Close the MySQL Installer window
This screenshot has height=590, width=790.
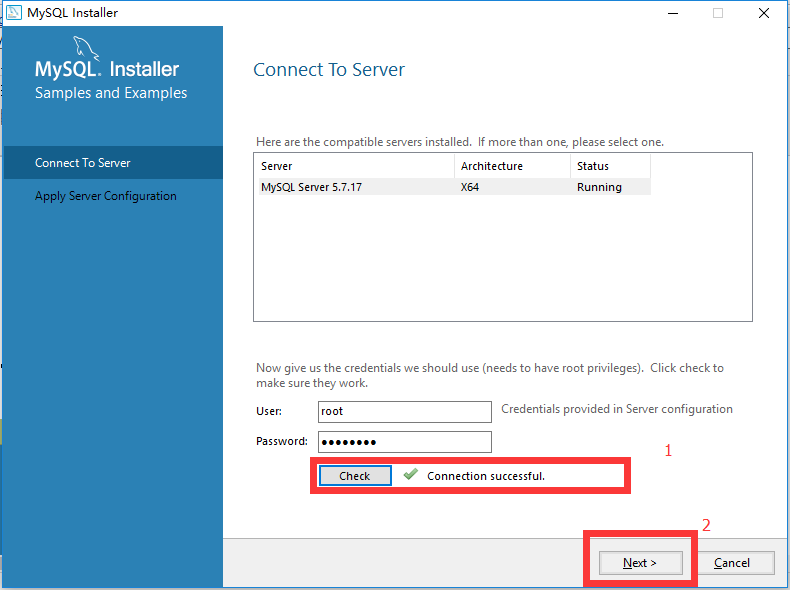click(764, 13)
